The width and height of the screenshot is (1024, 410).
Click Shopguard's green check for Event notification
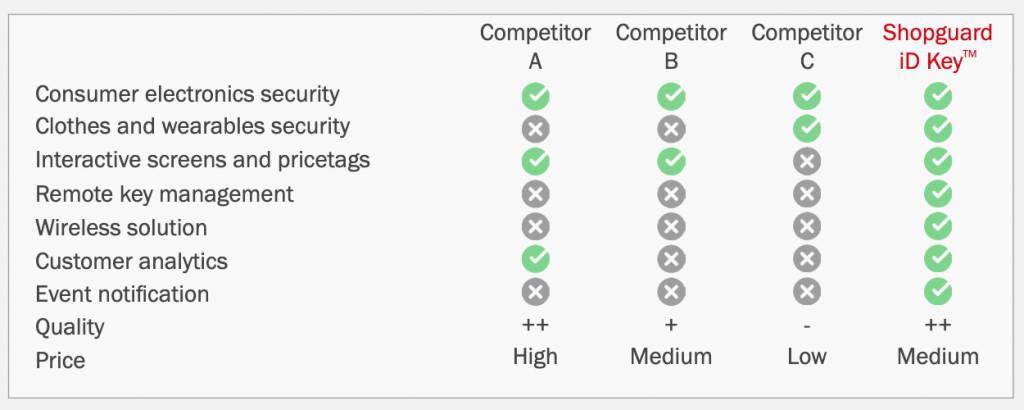click(938, 292)
